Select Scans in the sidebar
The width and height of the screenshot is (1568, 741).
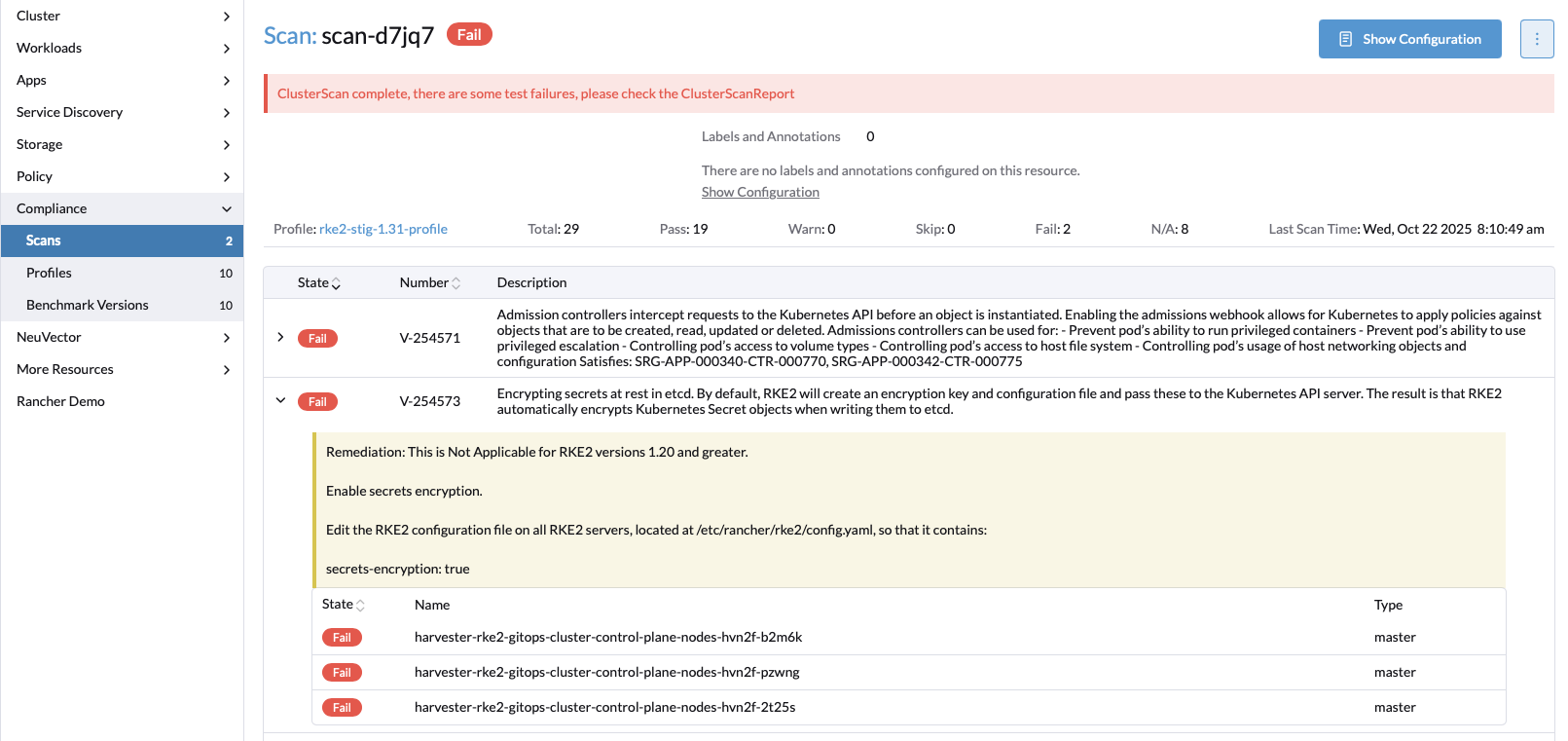point(44,241)
